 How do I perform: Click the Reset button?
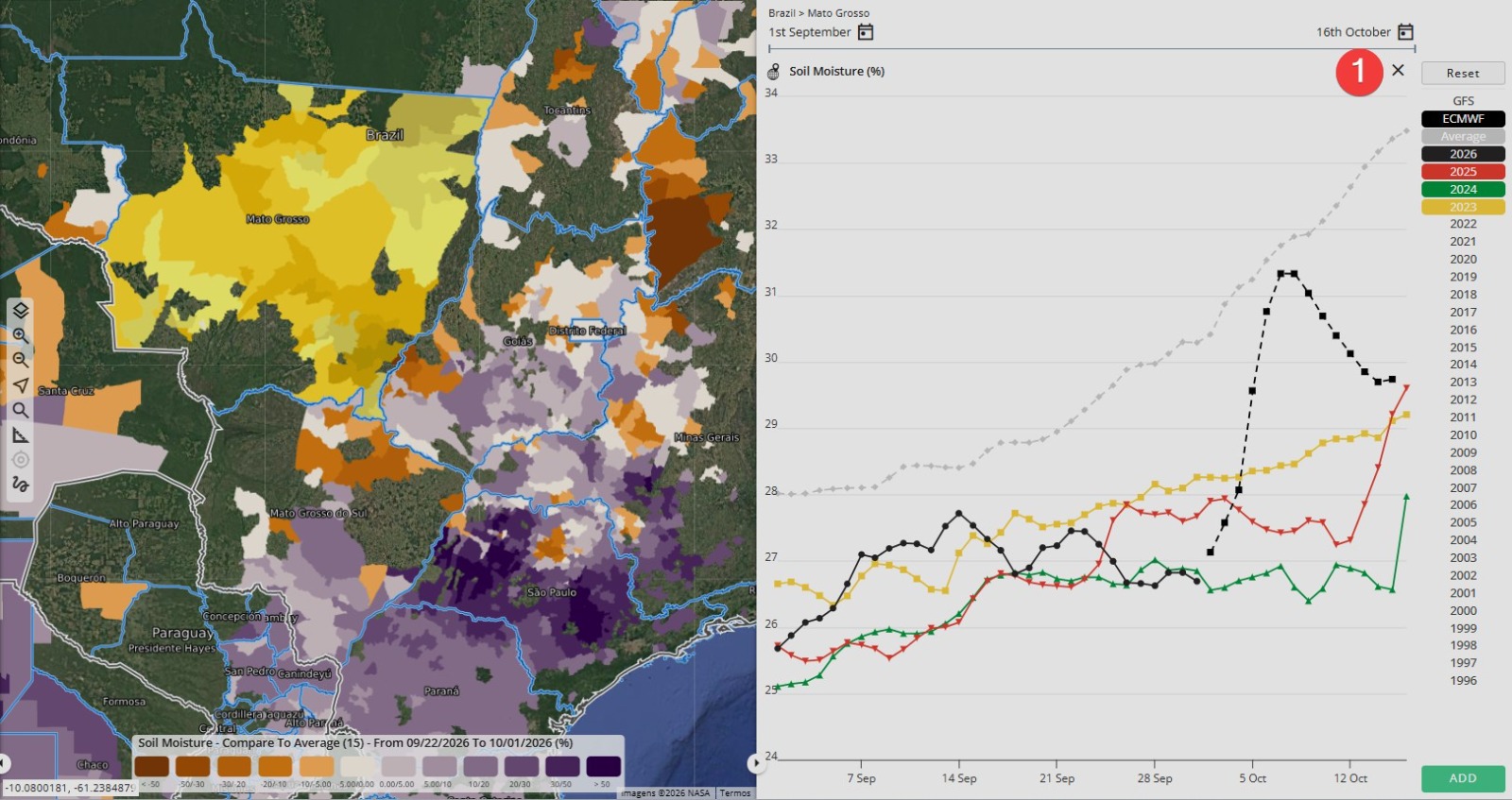[1463, 73]
